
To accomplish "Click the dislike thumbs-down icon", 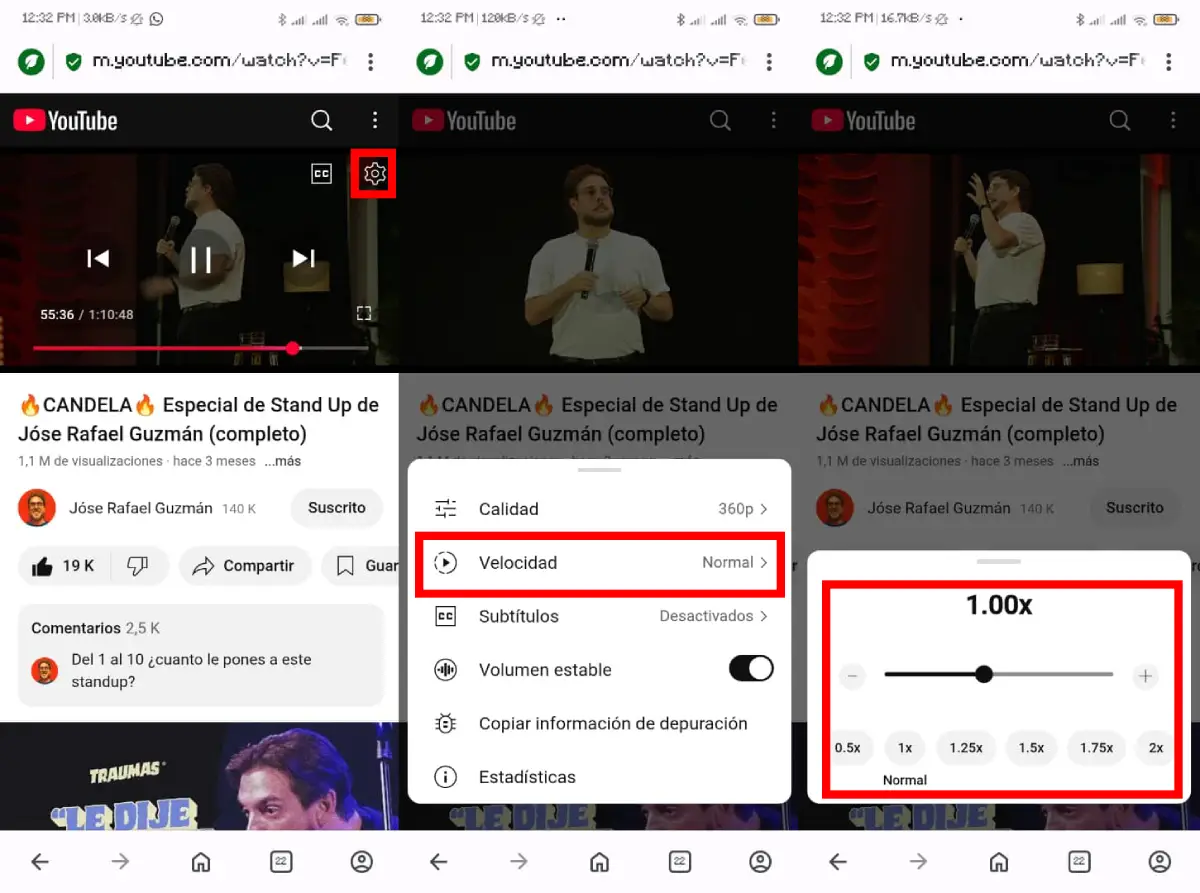I will click(138, 566).
